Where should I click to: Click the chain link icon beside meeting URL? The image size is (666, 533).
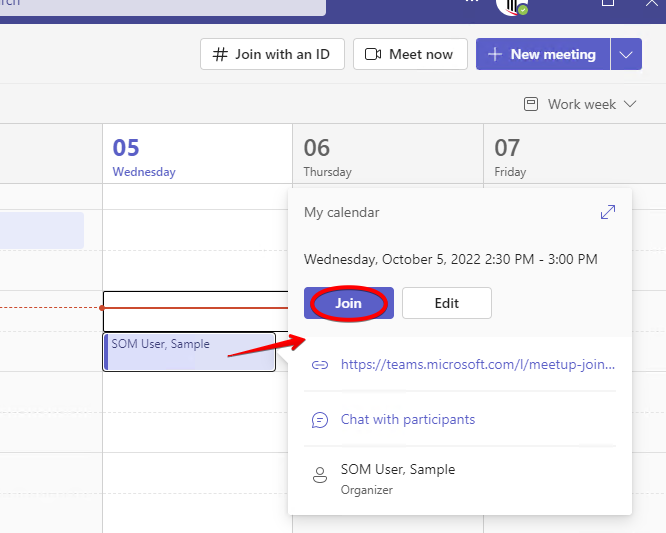click(x=320, y=365)
